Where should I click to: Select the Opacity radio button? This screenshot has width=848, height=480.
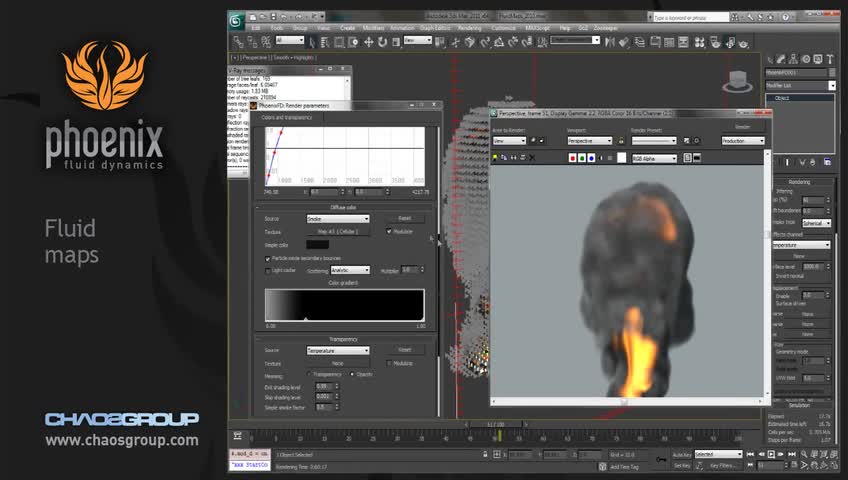(x=351, y=374)
